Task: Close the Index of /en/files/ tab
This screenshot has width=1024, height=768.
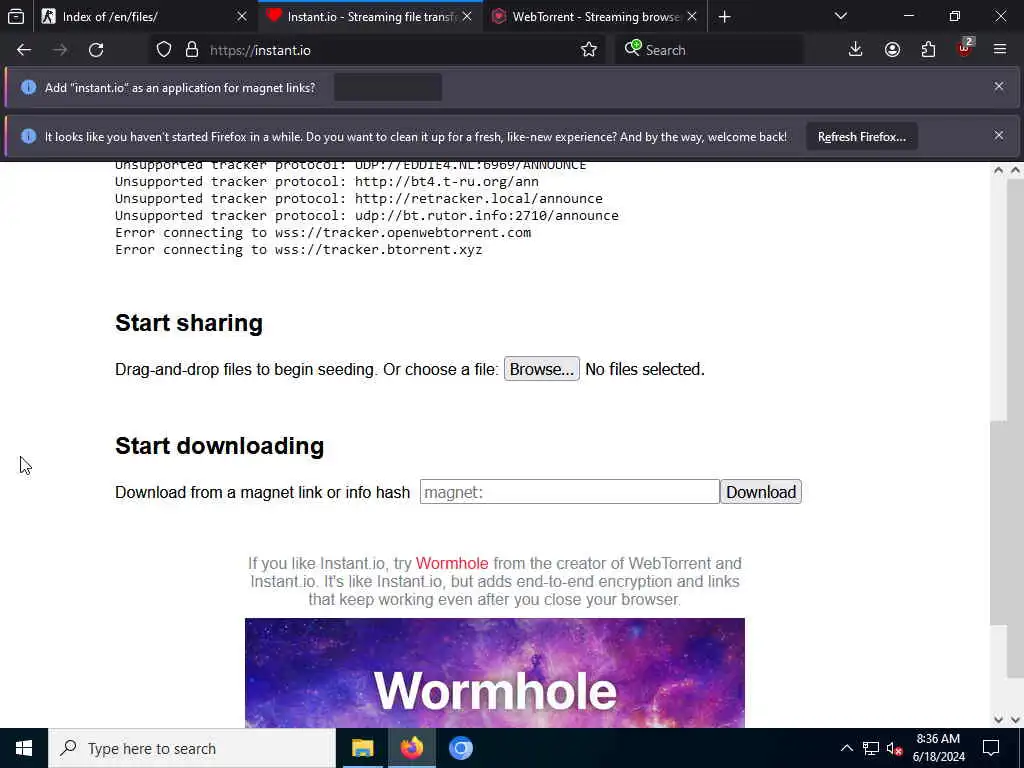Action: pos(242,17)
